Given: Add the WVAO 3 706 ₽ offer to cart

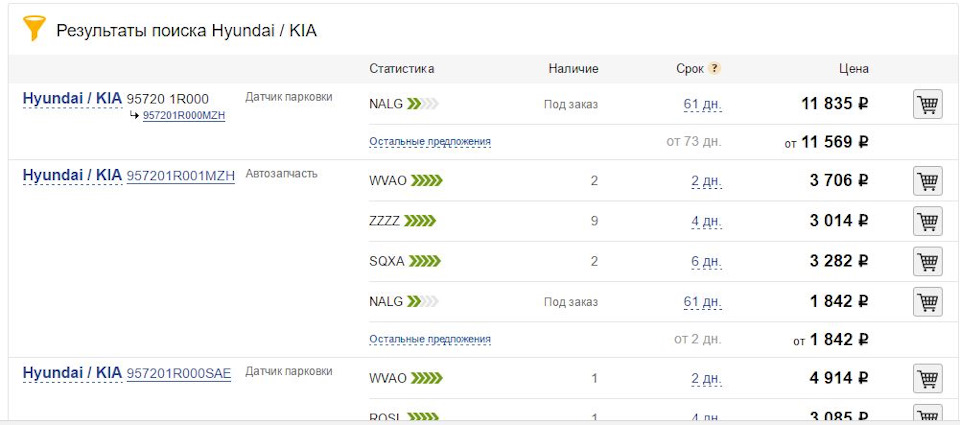Looking at the screenshot, I should (927, 181).
